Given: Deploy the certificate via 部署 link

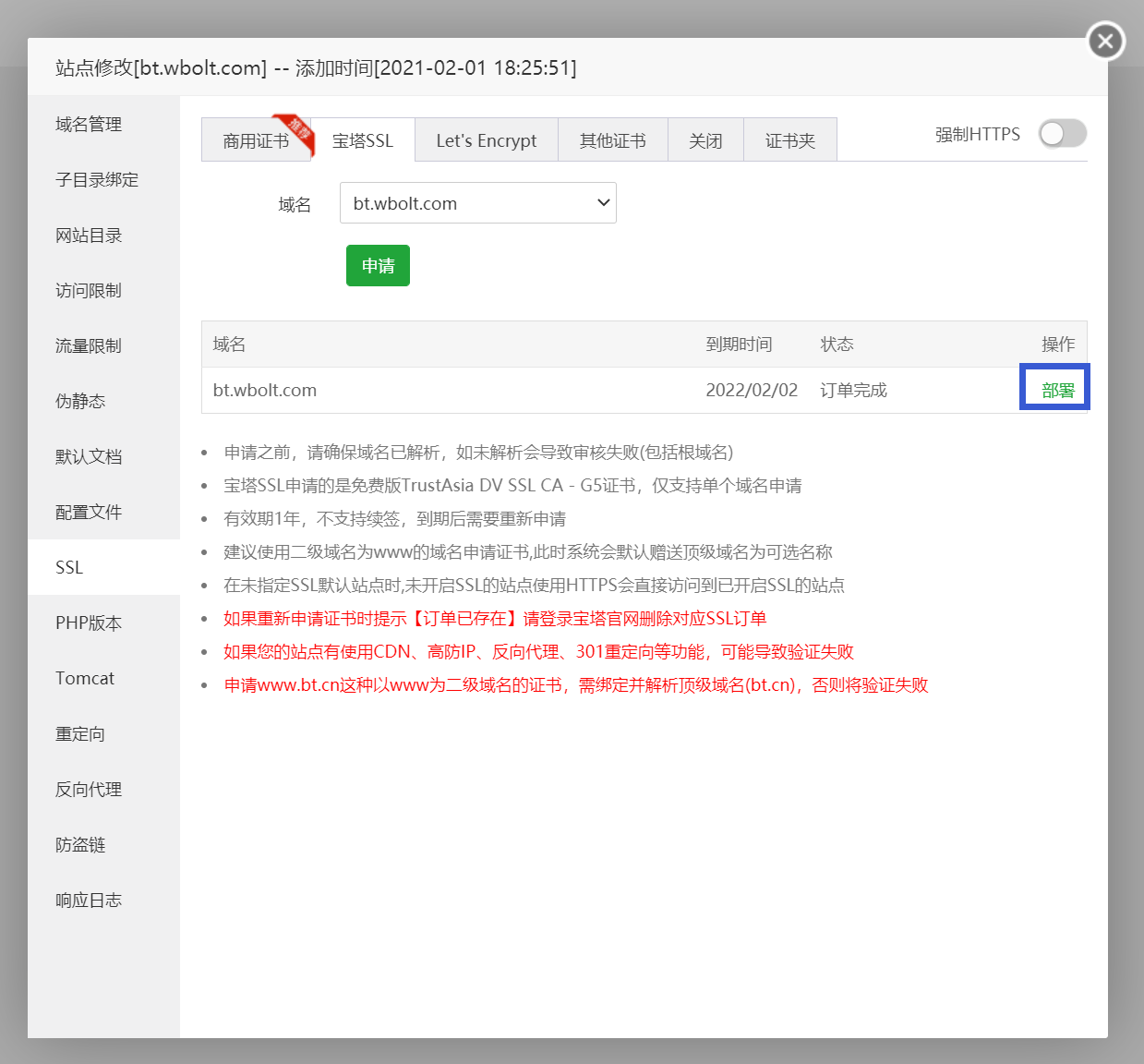Looking at the screenshot, I should tap(1054, 389).
